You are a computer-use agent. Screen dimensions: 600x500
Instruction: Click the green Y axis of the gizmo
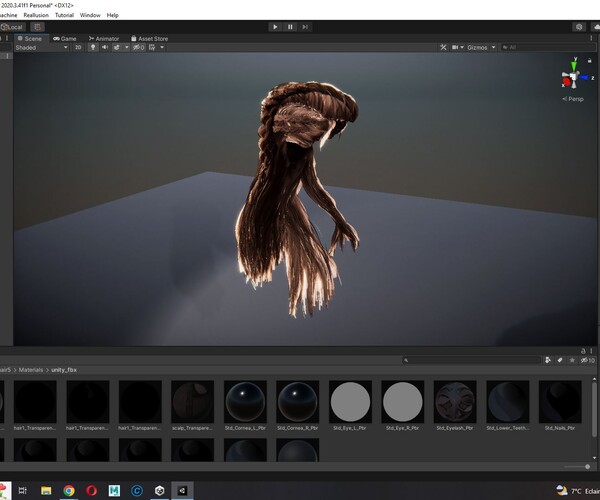click(x=574, y=65)
